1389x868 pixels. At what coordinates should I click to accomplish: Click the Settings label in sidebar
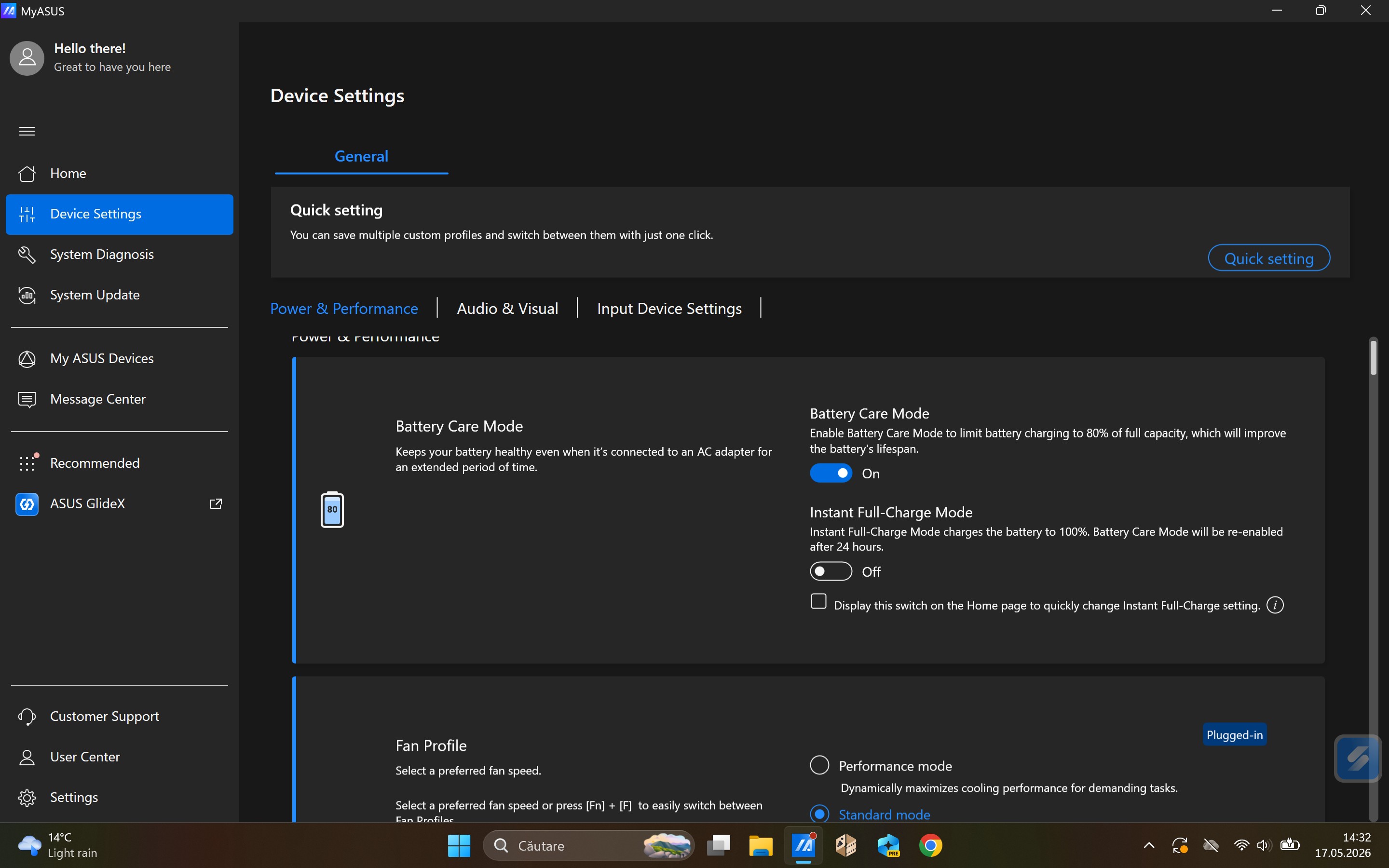tap(74, 798)
